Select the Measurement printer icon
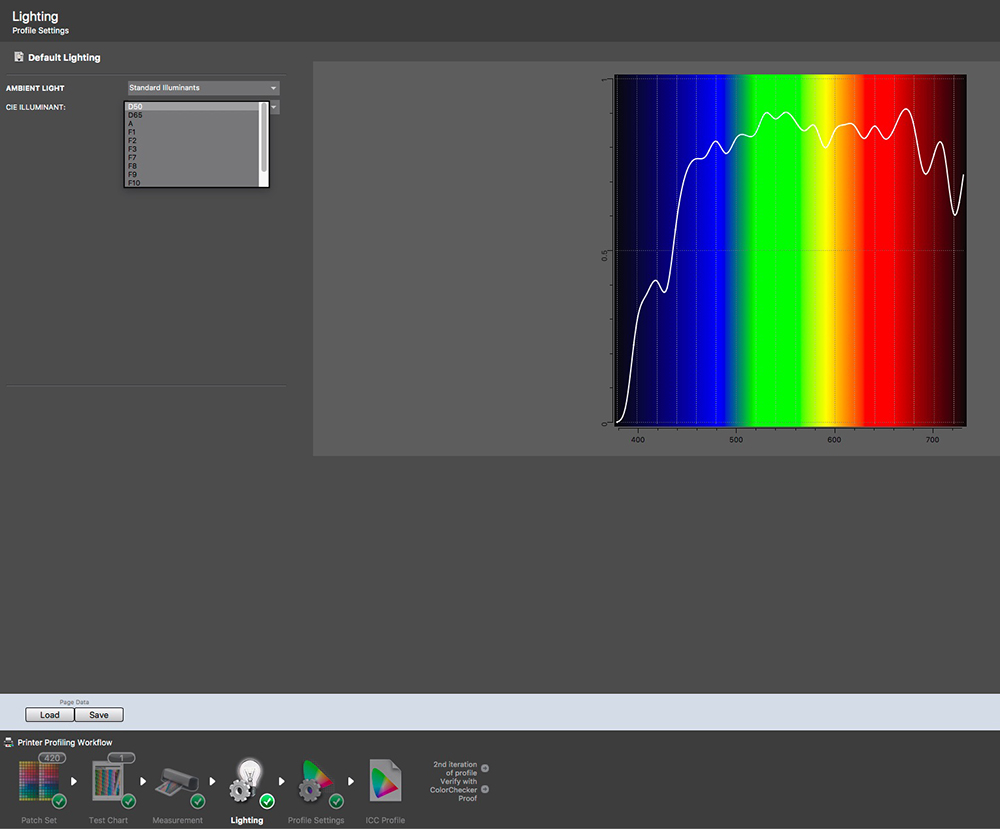Viewport: 1000px width, 829px height. (x=177, y=783)
